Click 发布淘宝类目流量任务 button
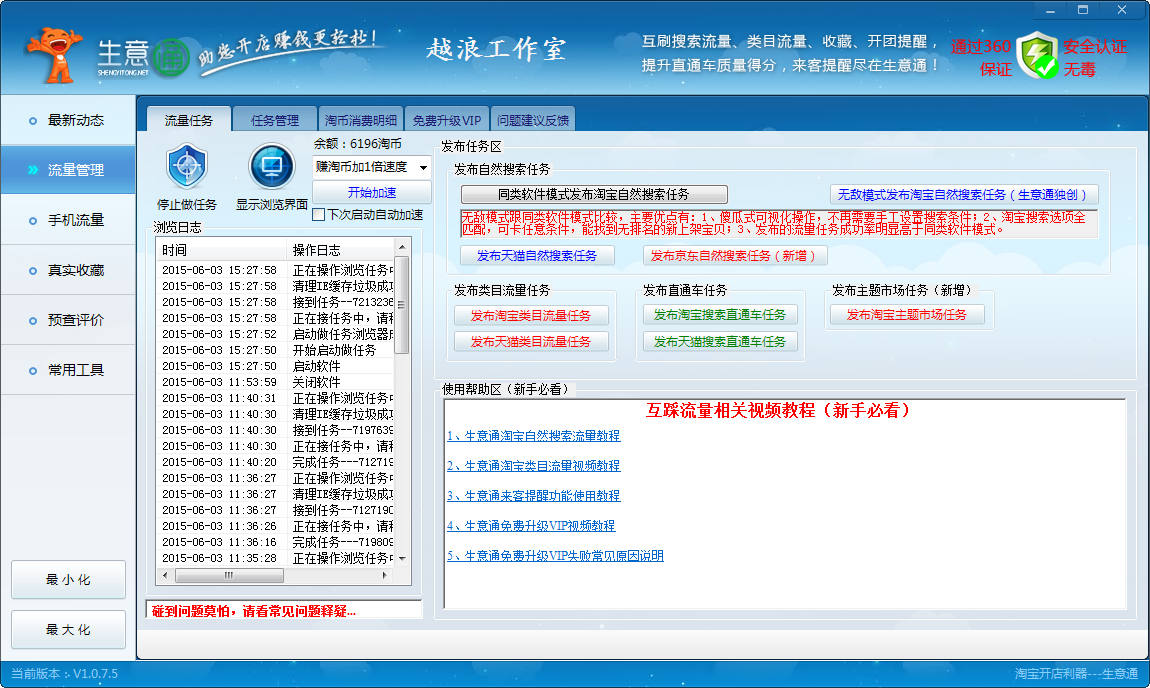1150x688 pixels. tap(531, 315)
